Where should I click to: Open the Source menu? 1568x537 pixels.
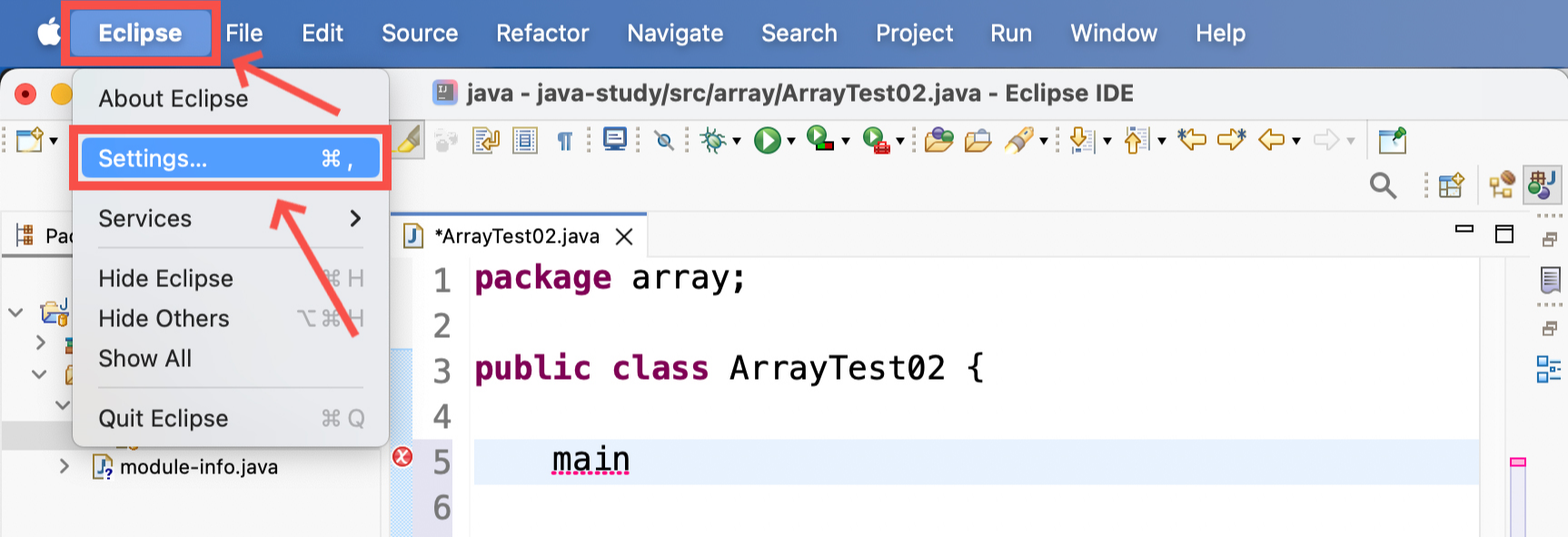tap(420, 34)
